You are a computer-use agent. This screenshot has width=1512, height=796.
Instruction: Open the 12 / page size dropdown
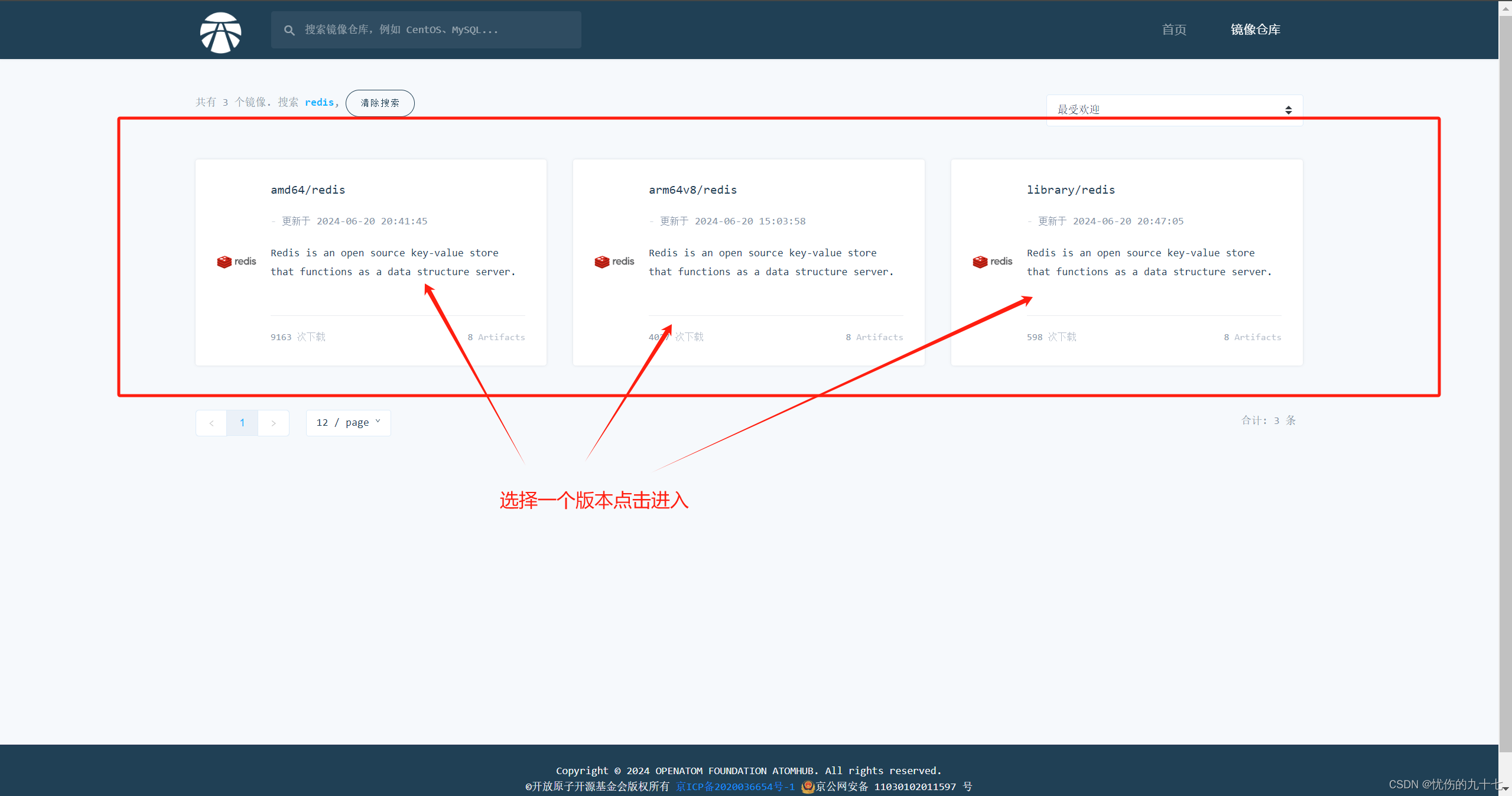348,422
